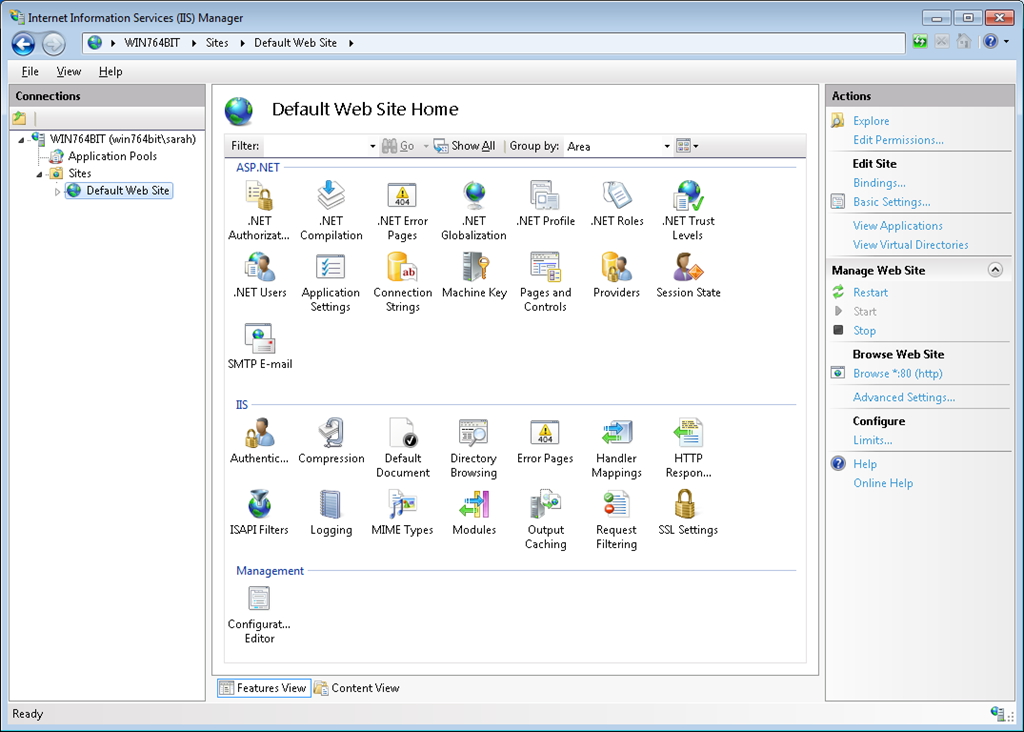Open Edit Permissions link
This screenshot has width=1024, height=732.
[898, 140]
